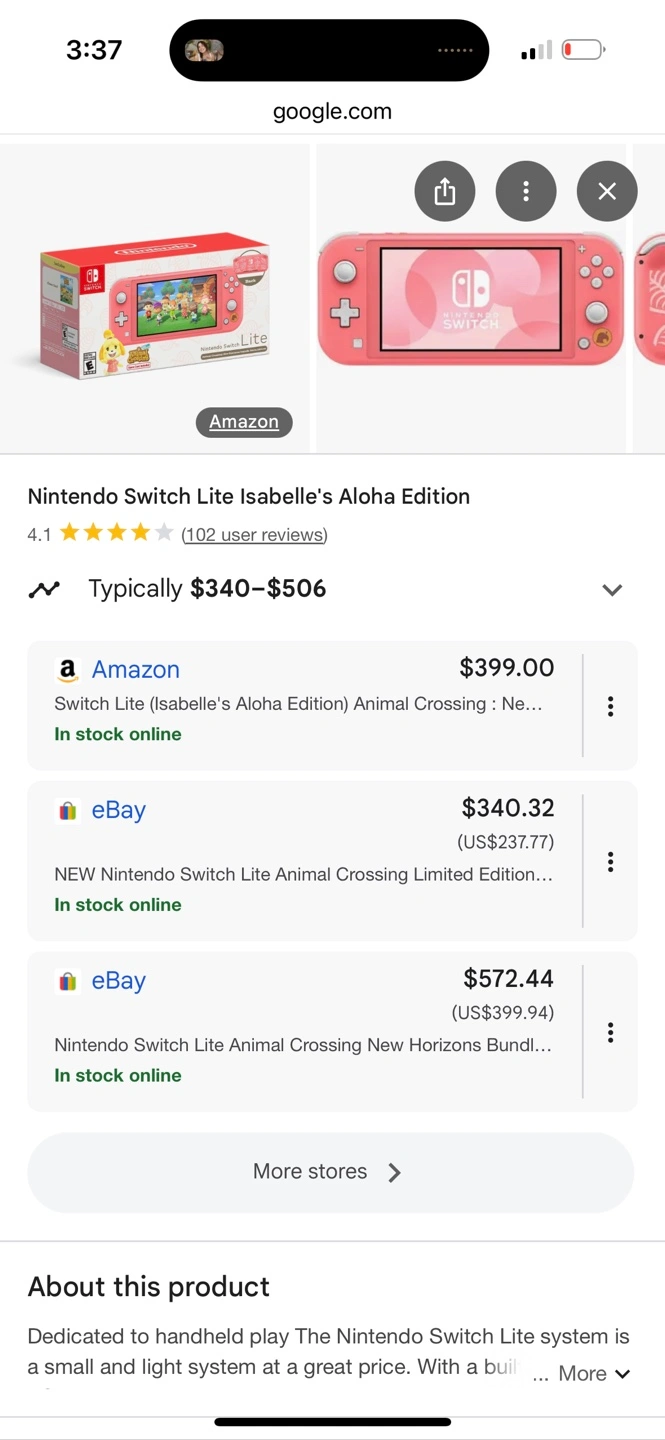The image size is (665, 1440).
Task: Tap the google.com address bar
Action: click(332, 111)
